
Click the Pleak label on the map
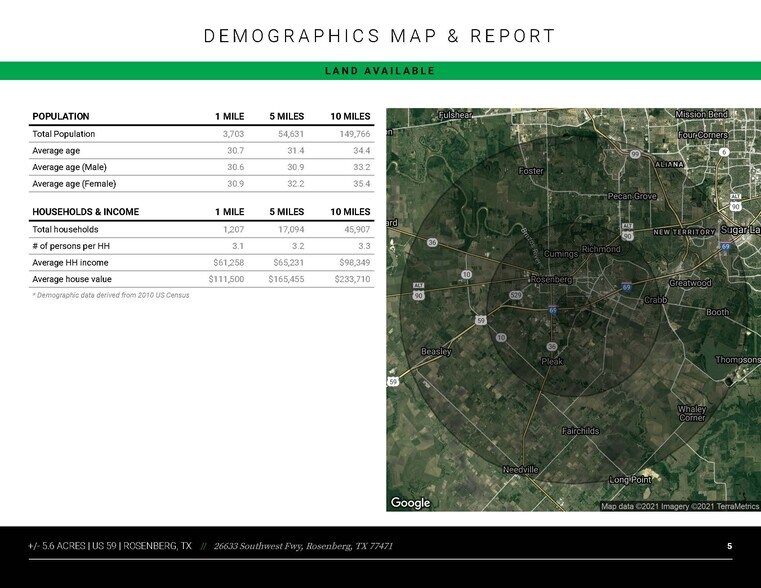pyautogui.click(x=552, y=361)
